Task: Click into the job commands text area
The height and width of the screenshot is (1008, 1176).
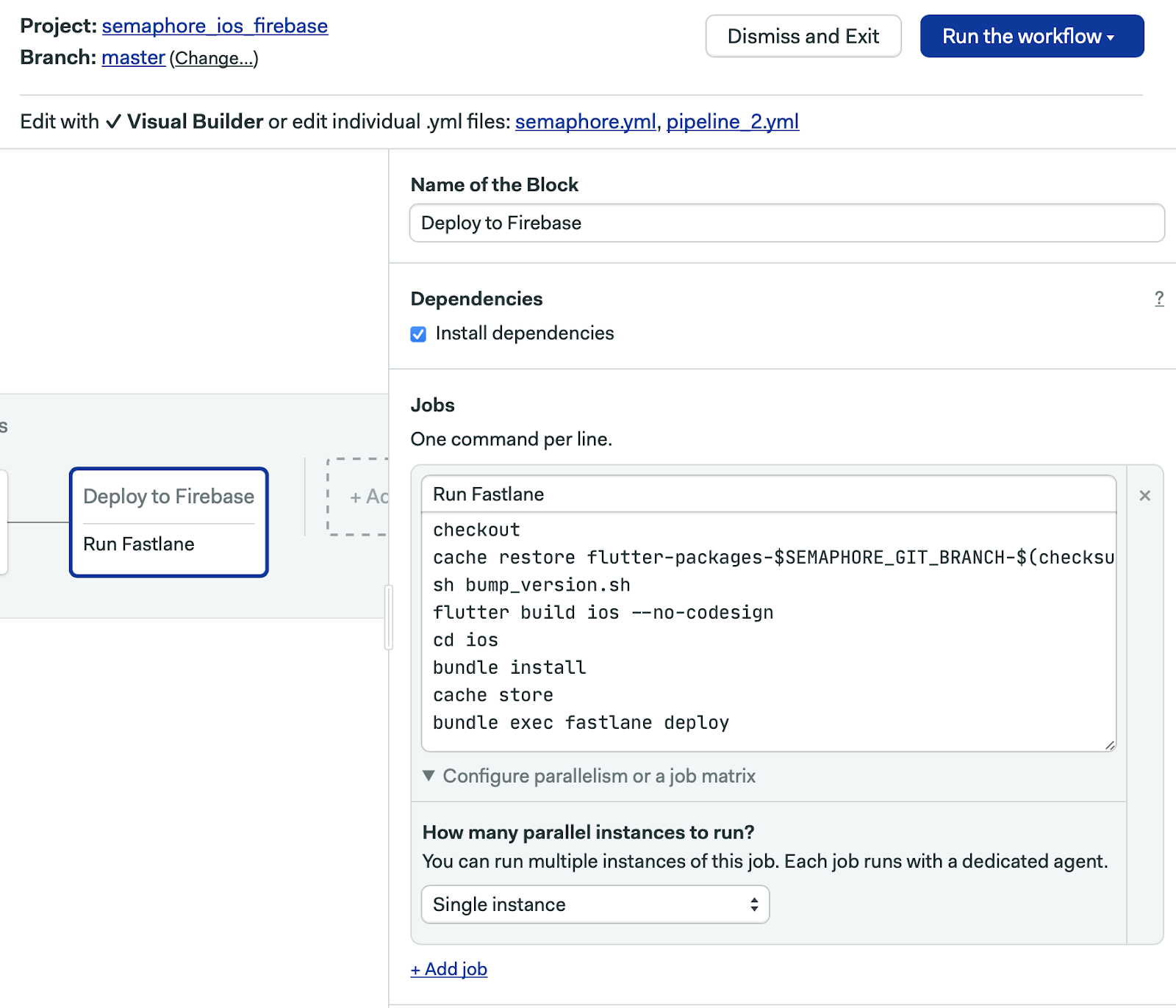Action: coord(769,632)
